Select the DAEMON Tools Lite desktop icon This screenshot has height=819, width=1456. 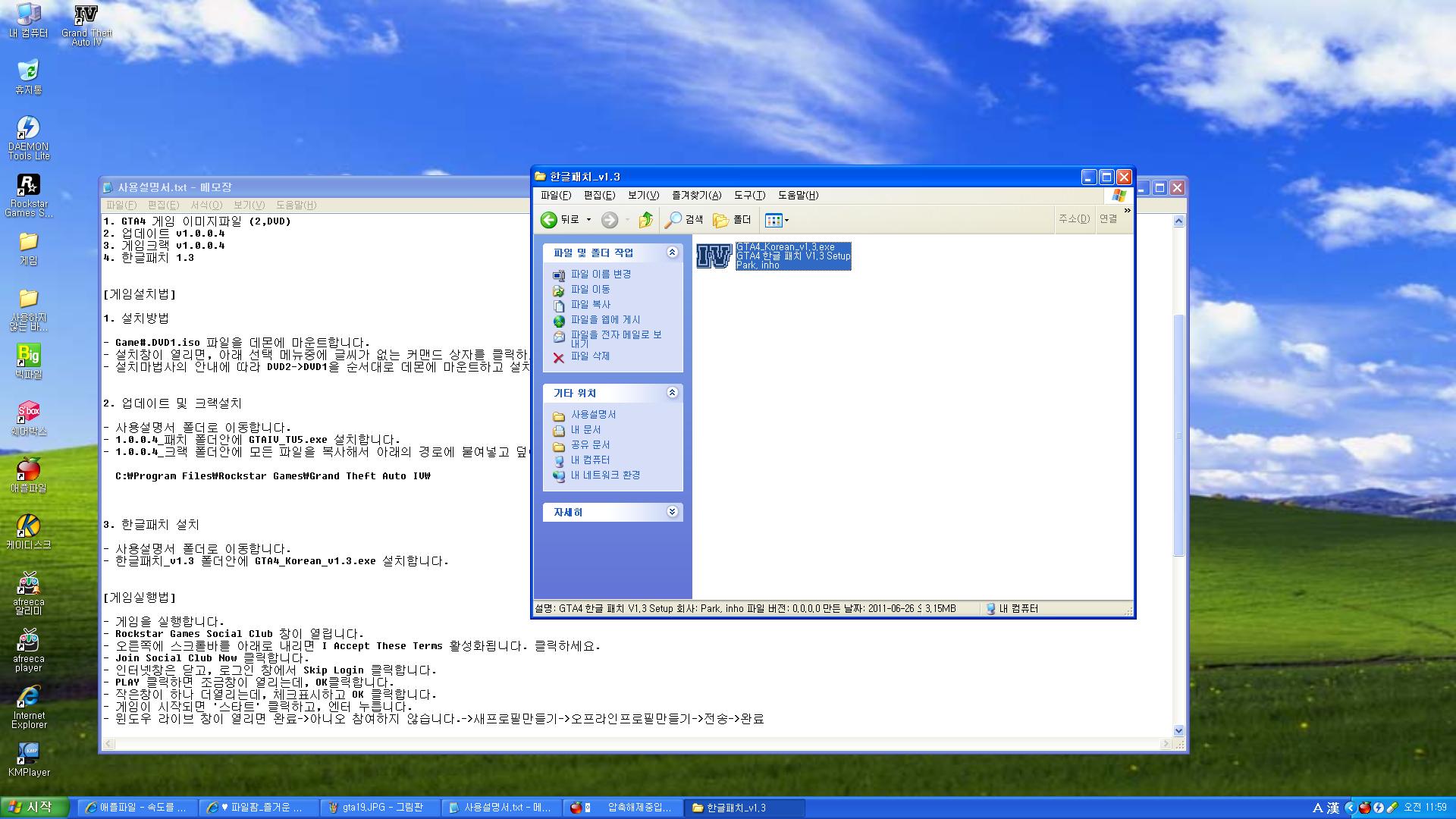coord(28,137)
